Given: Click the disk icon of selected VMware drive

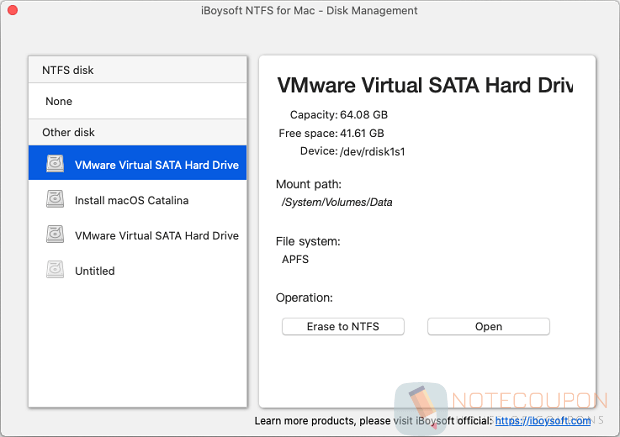Looking at the screenshot, I should pos(55,163).
